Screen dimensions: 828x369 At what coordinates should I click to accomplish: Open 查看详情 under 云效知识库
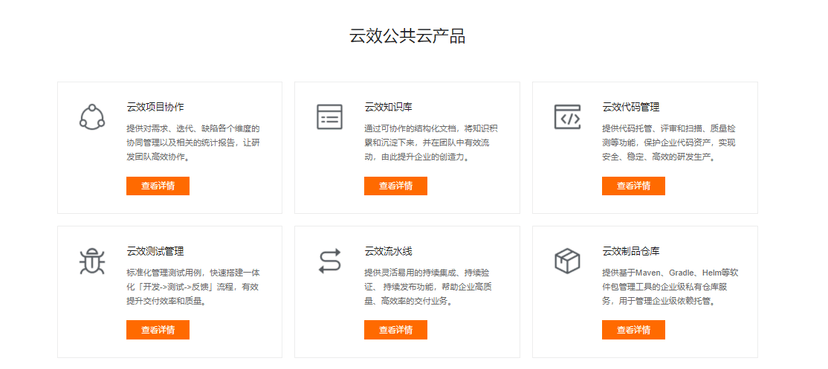[396, 186]
